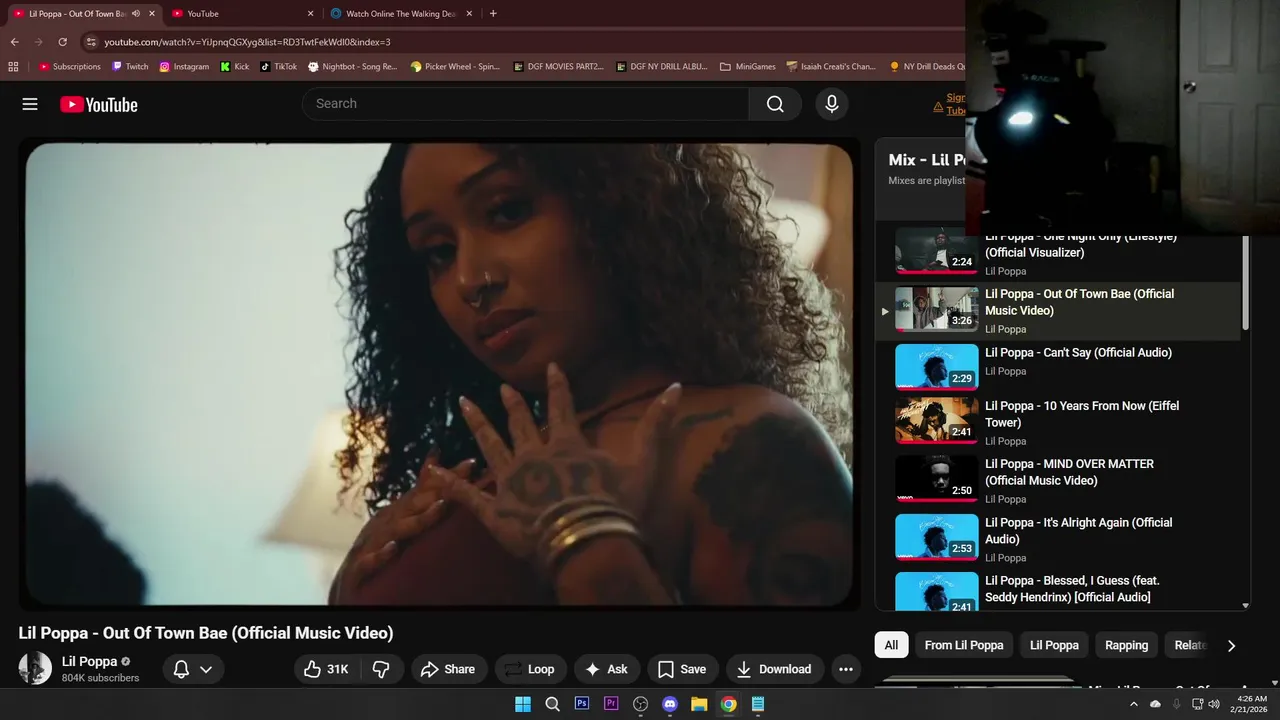
Task: Open the DGF MOVIES PART2 bookmark
Action: click(x=558, y=67)
